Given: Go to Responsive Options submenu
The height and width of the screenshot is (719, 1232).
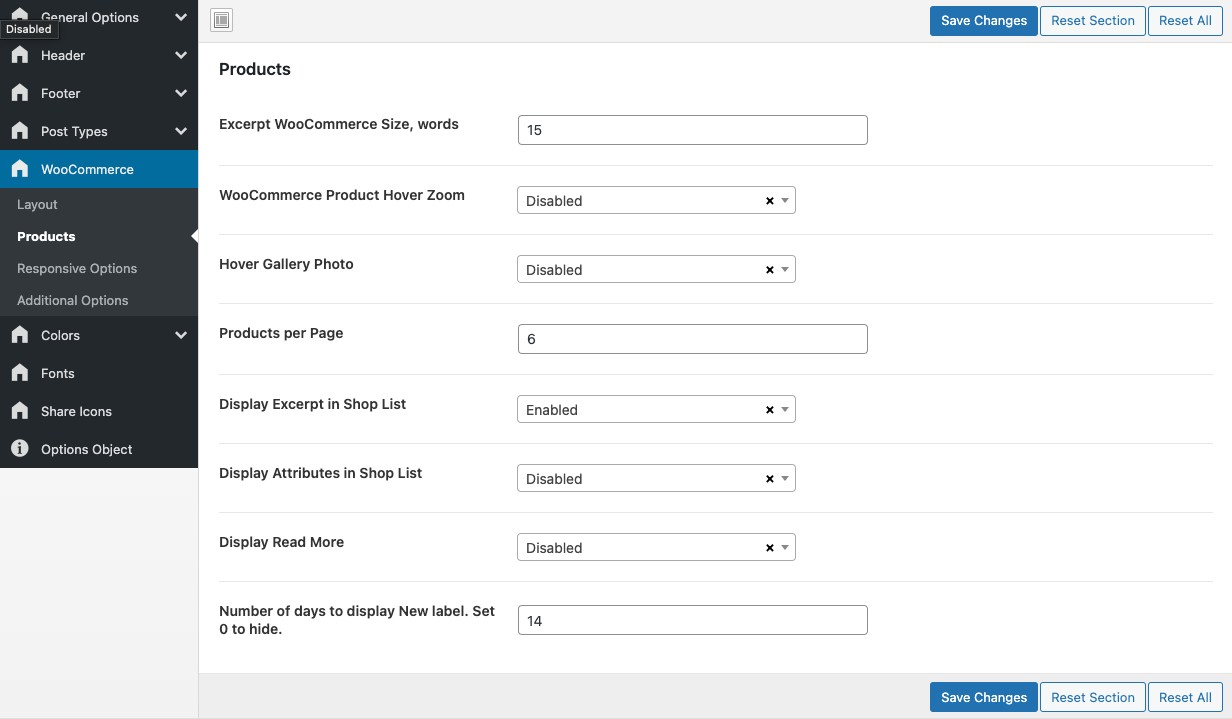Looking at the screenshot, I should [x=99, y=268].
